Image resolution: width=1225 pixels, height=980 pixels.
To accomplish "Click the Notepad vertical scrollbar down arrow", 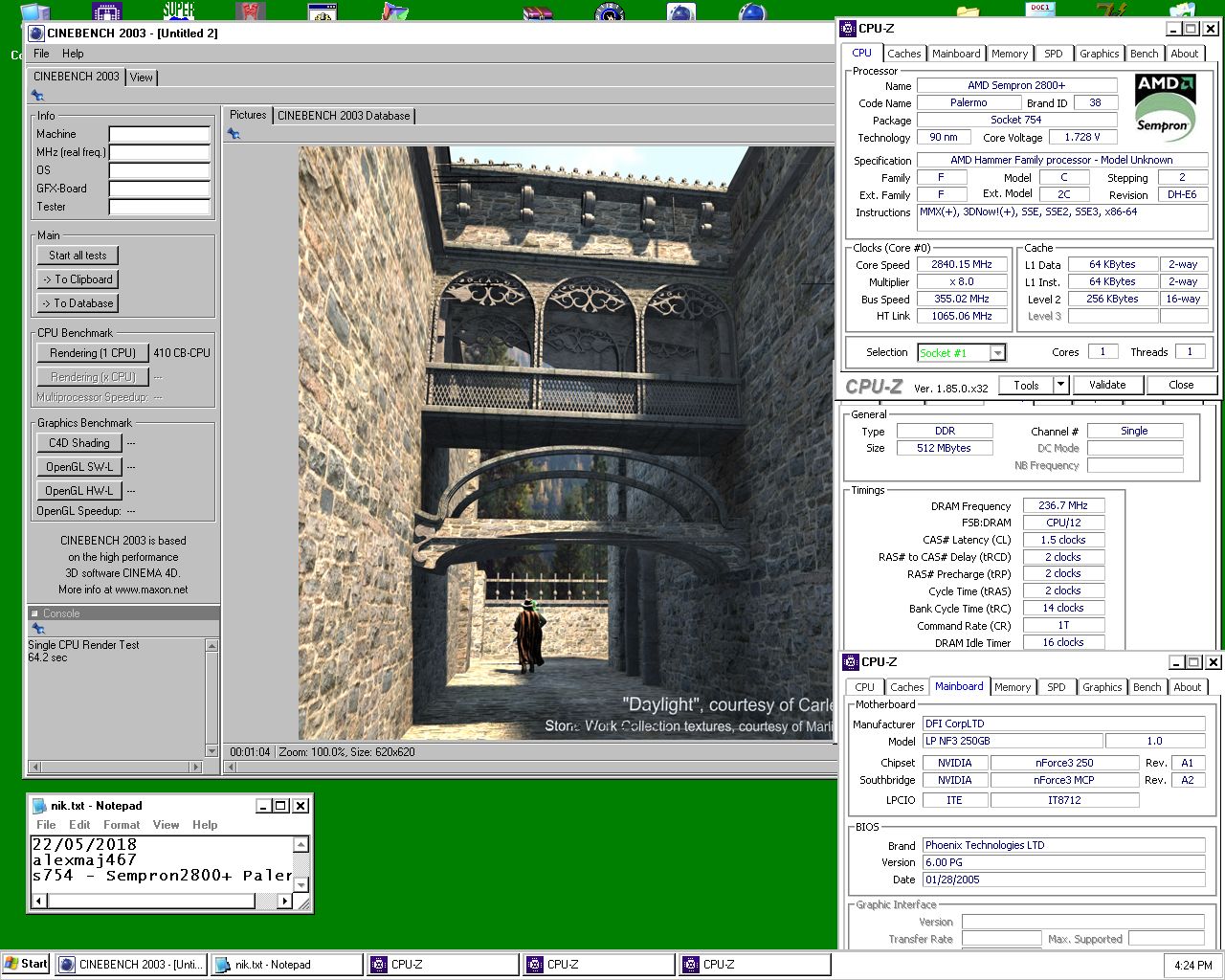I will 301,885.
